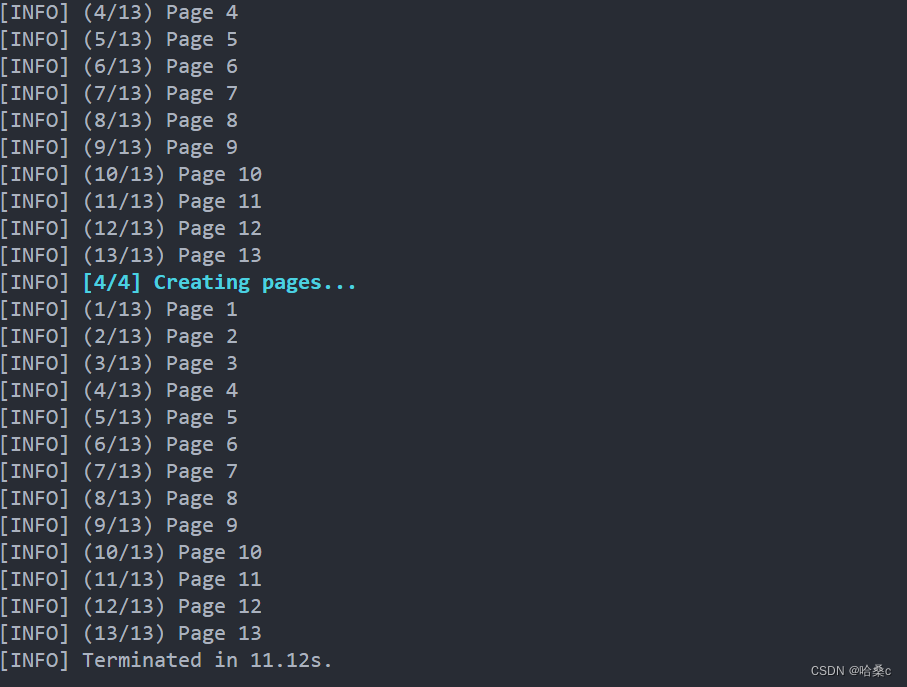Click "(9/13) Page 9" after Creating pages

(160, 526)
